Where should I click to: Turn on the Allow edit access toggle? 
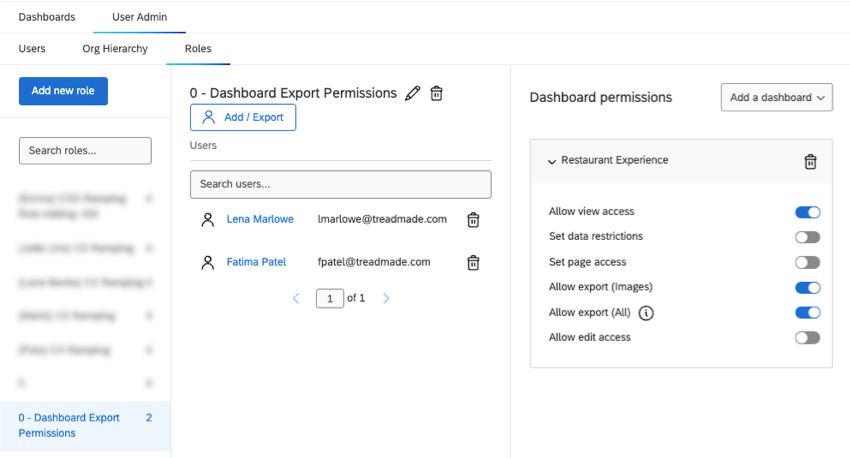tap(807, 338)
